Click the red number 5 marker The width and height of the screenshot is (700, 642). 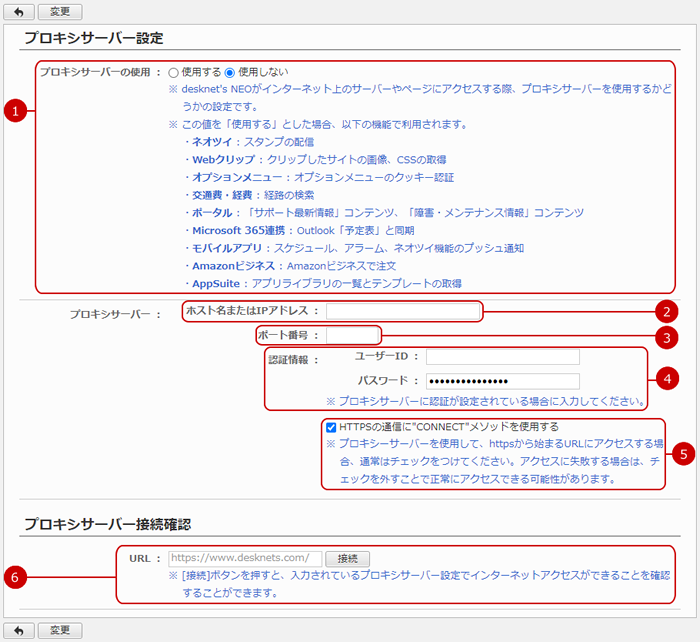[x=684, y=454]
